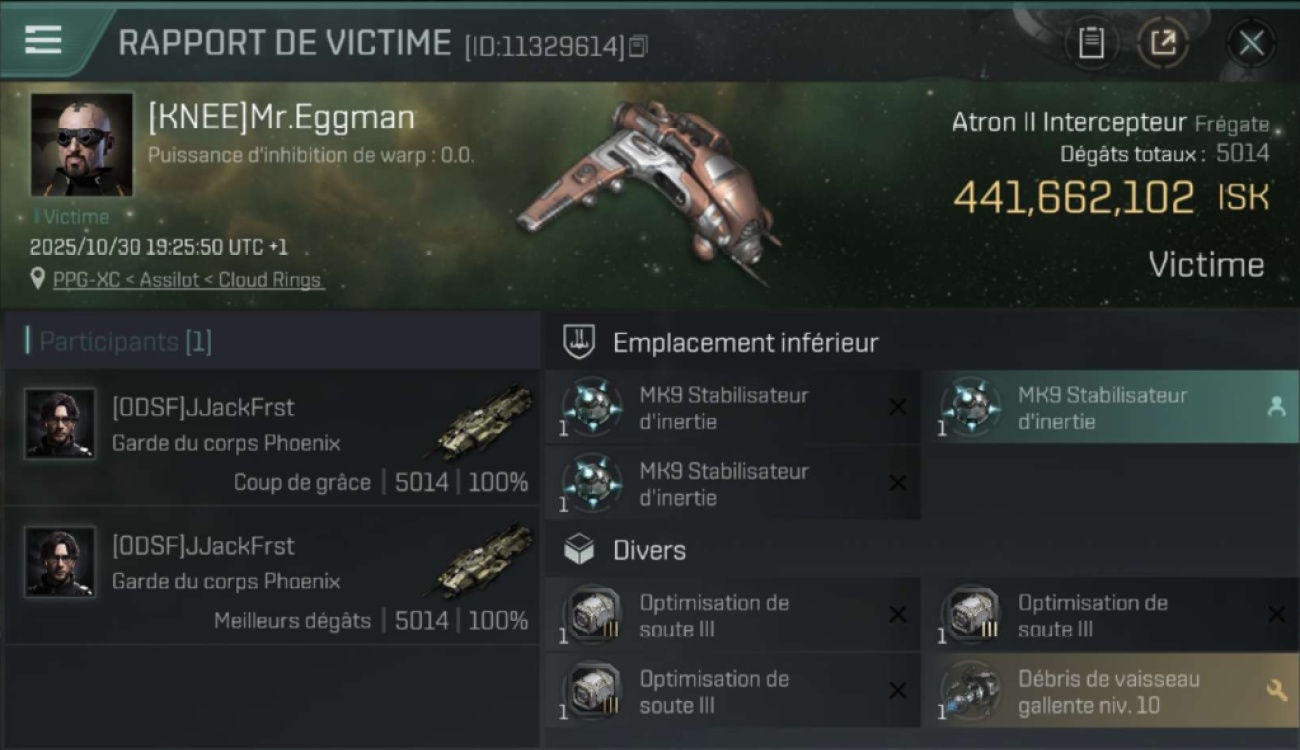Click Phoenix ship icon in Coup de grâce row

484,423
